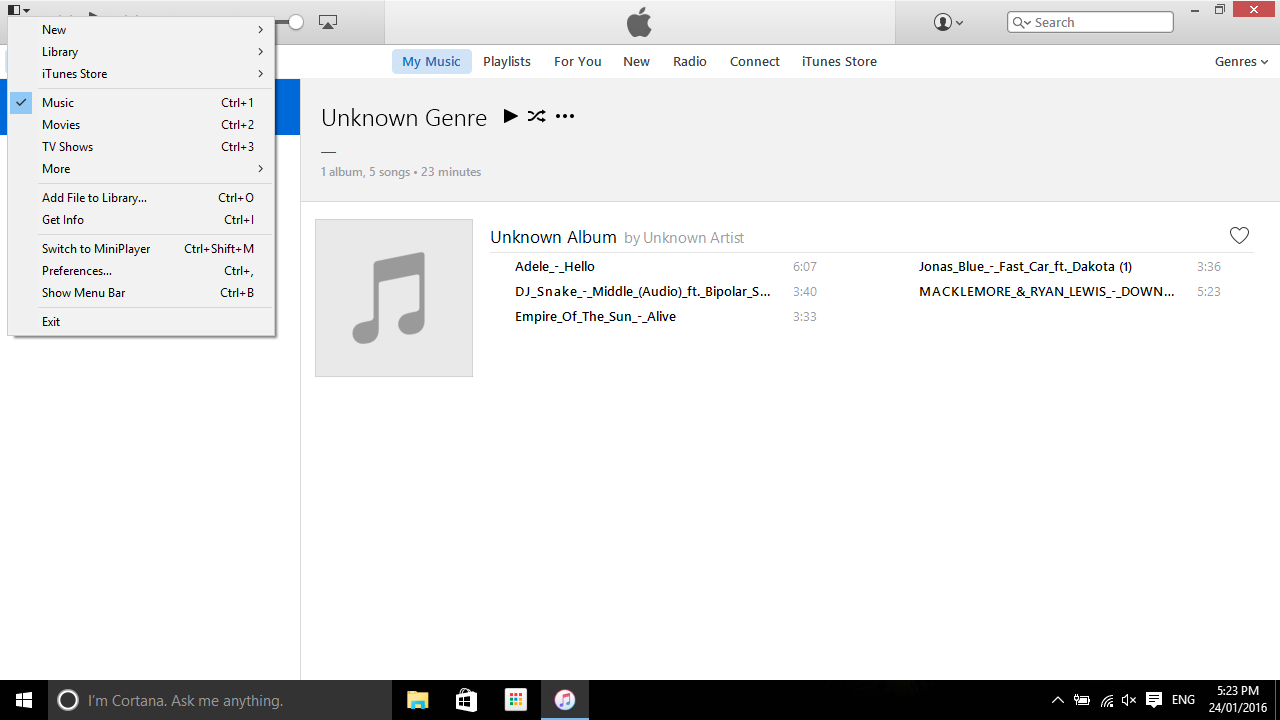Click the iTunes taskbar icon

click(x=565, y=700)
